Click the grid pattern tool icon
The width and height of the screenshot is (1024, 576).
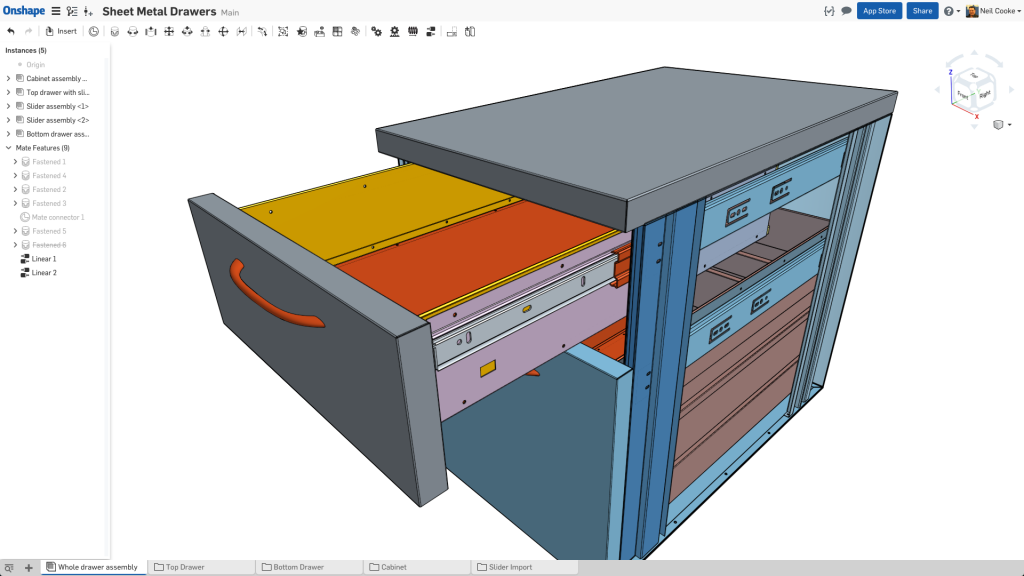338,31
